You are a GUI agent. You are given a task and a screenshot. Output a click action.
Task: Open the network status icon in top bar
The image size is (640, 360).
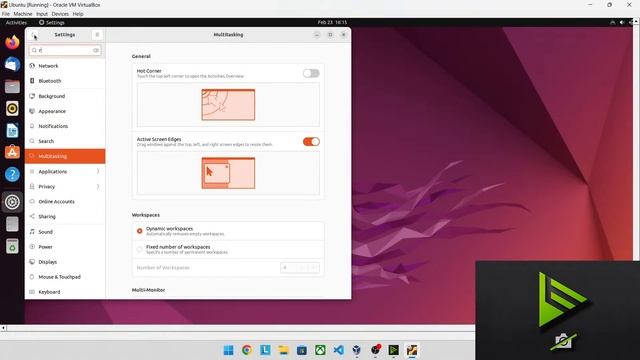pyautogui.click(x=613, y=22)
